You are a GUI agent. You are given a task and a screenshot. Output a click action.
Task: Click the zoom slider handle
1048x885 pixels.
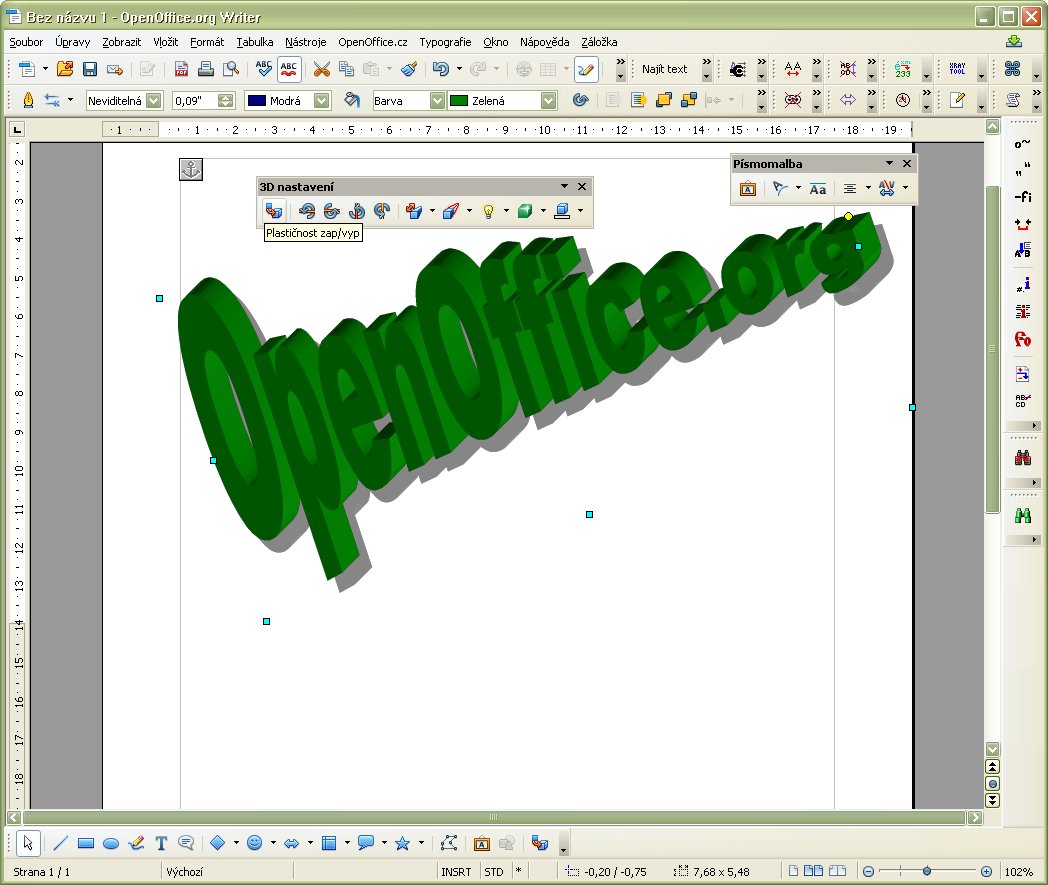pyautogui.click(x=926, y=871)
